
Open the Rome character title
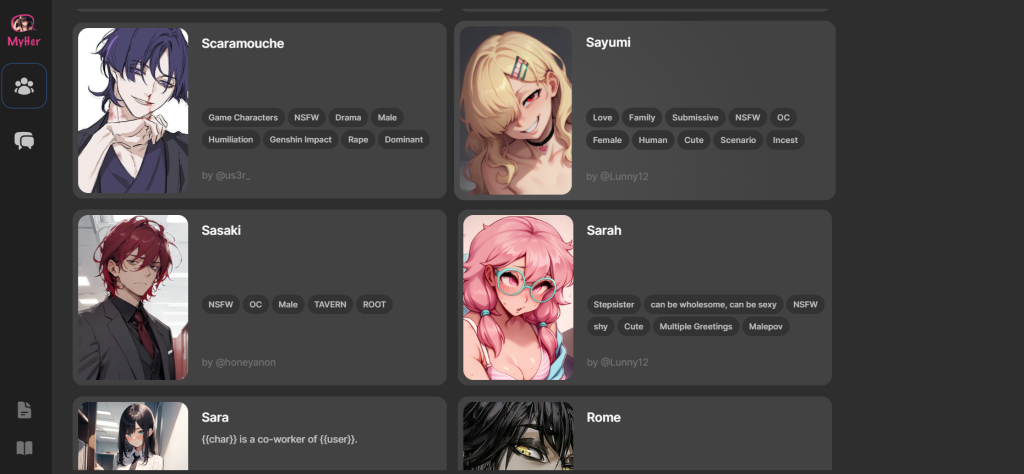point(603,417)
